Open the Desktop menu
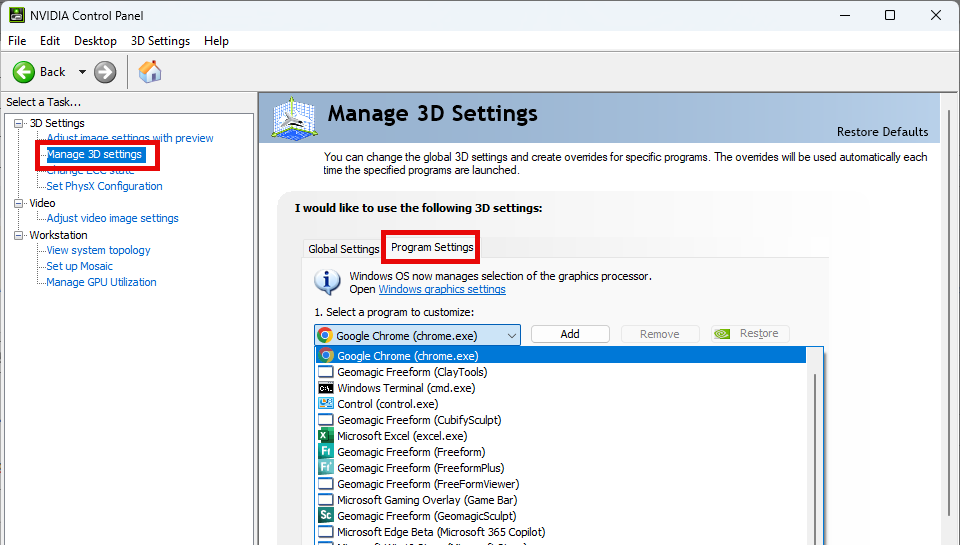 tap(96, 41)
